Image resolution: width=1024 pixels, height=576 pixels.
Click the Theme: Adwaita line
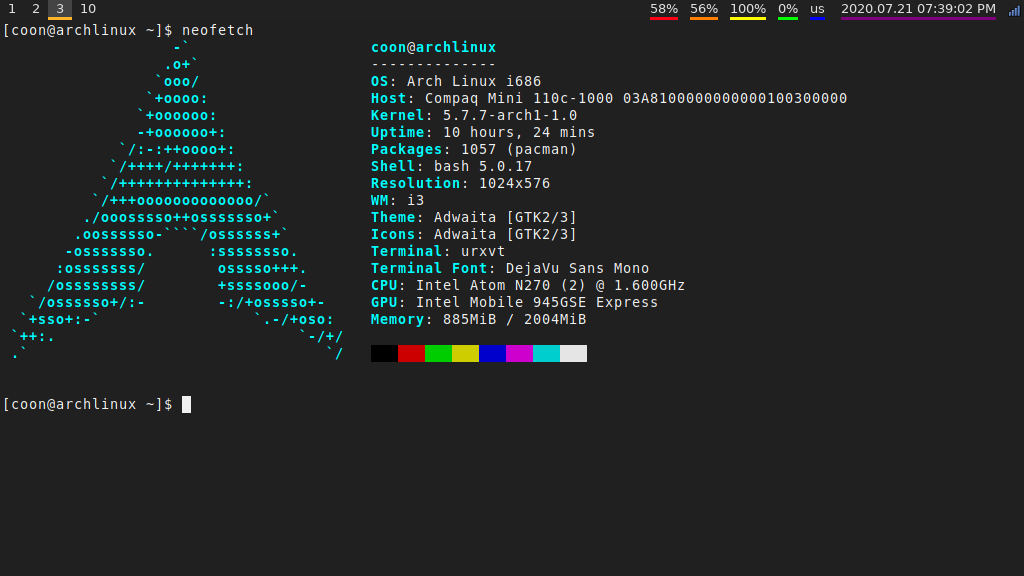tap(474, 217)
